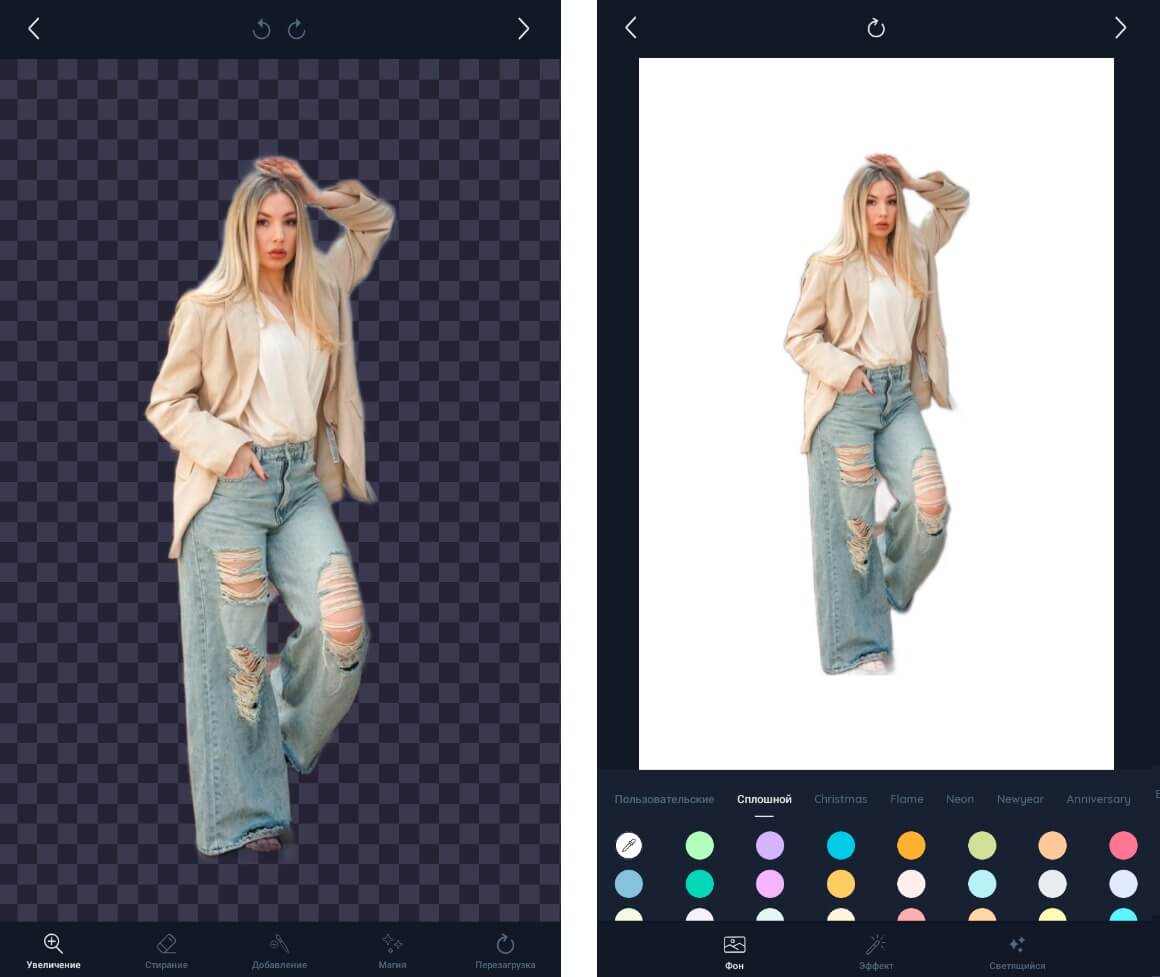The image size is (1160, 977).
Task: Select the Увеличение zoom tool
Action: 53,951
